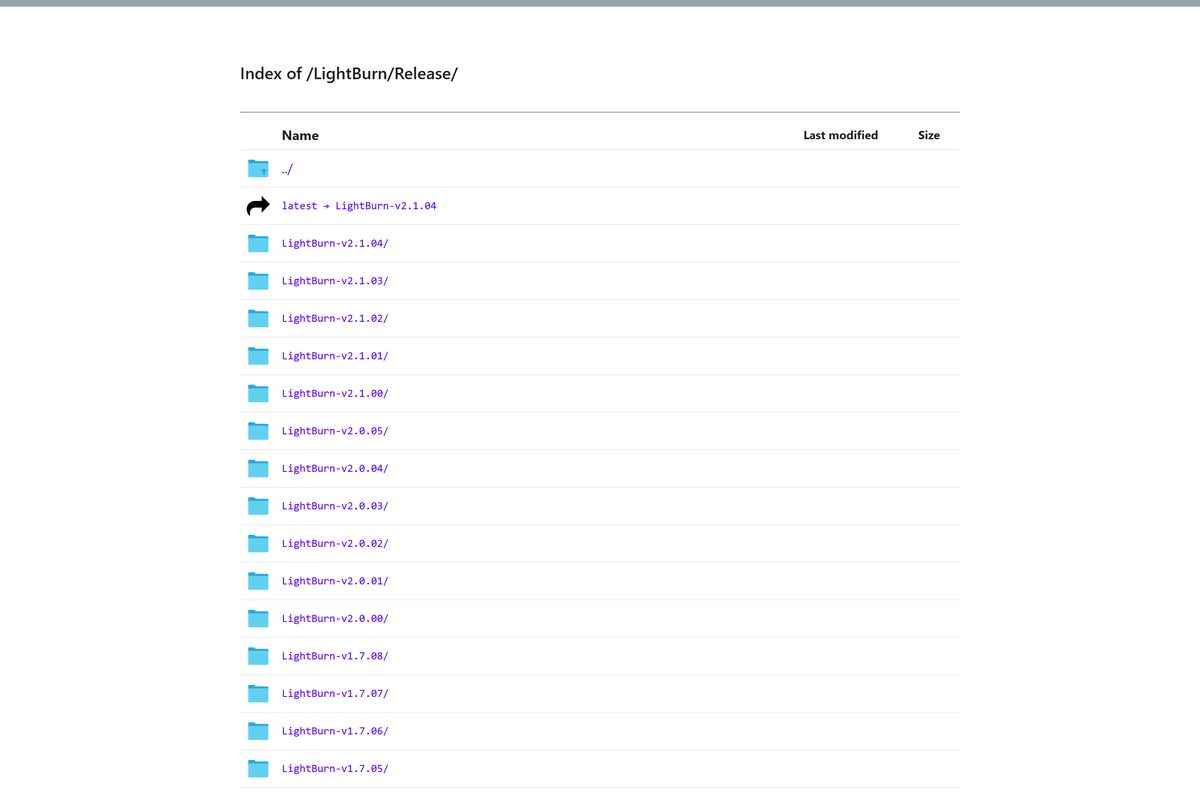Open the LightBurn-v2.1.01/ directory link

coord(335,356)
